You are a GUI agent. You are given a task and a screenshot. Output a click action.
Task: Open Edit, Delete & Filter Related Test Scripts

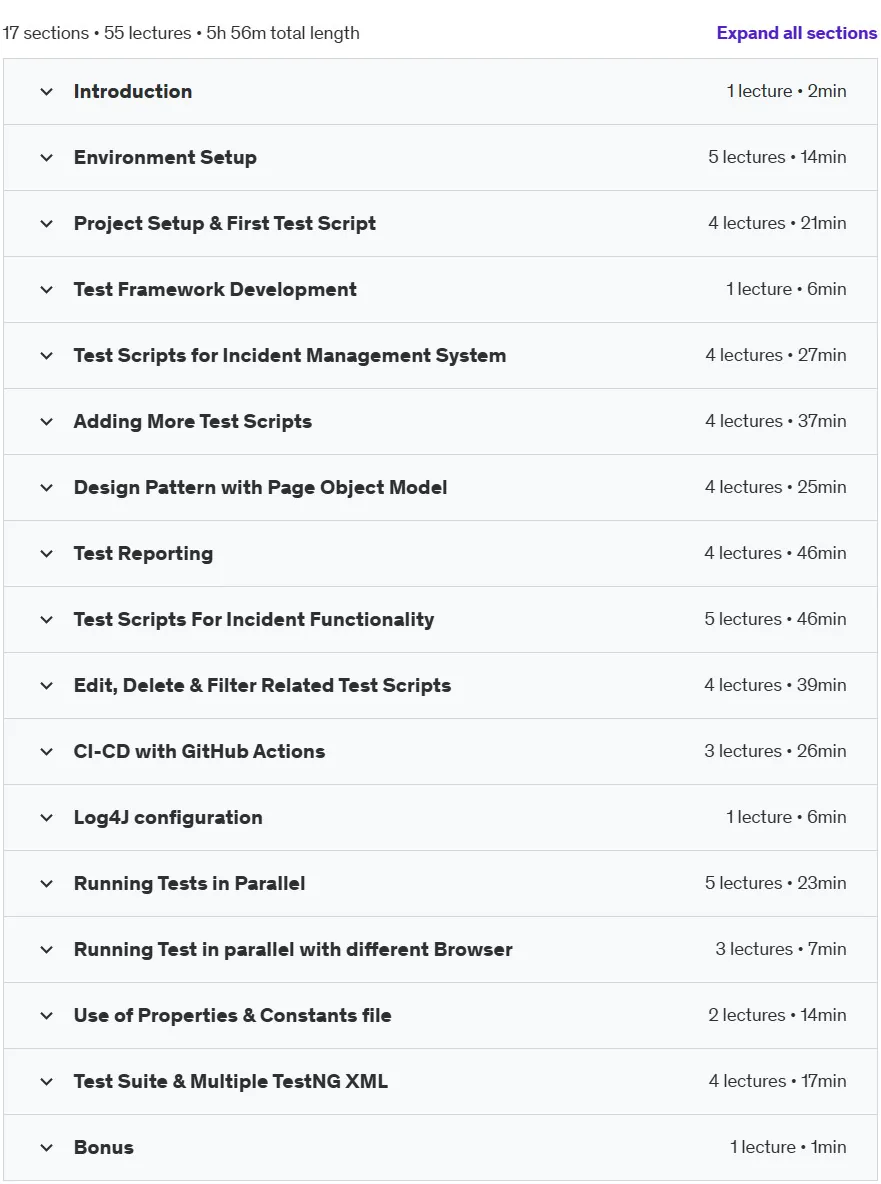(262, 686)
